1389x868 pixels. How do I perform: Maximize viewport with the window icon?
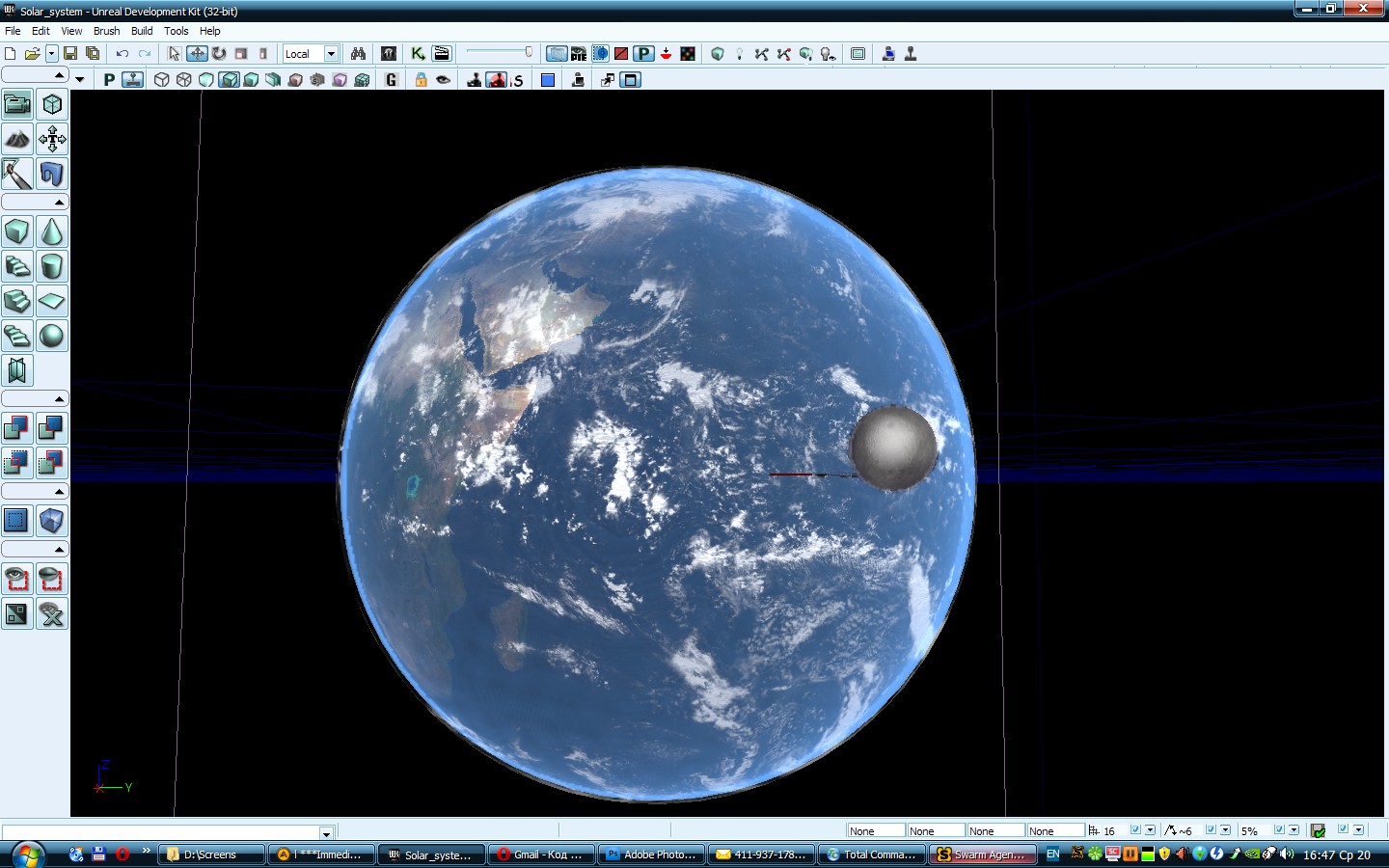[630, 80]
